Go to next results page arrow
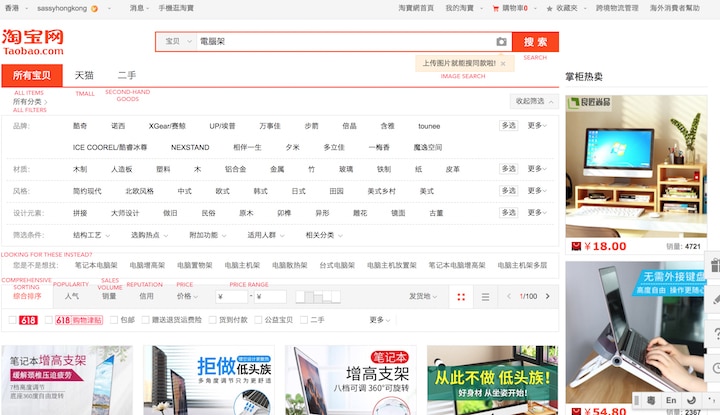This screenshot has width=720, height=415. pos(548,296)
